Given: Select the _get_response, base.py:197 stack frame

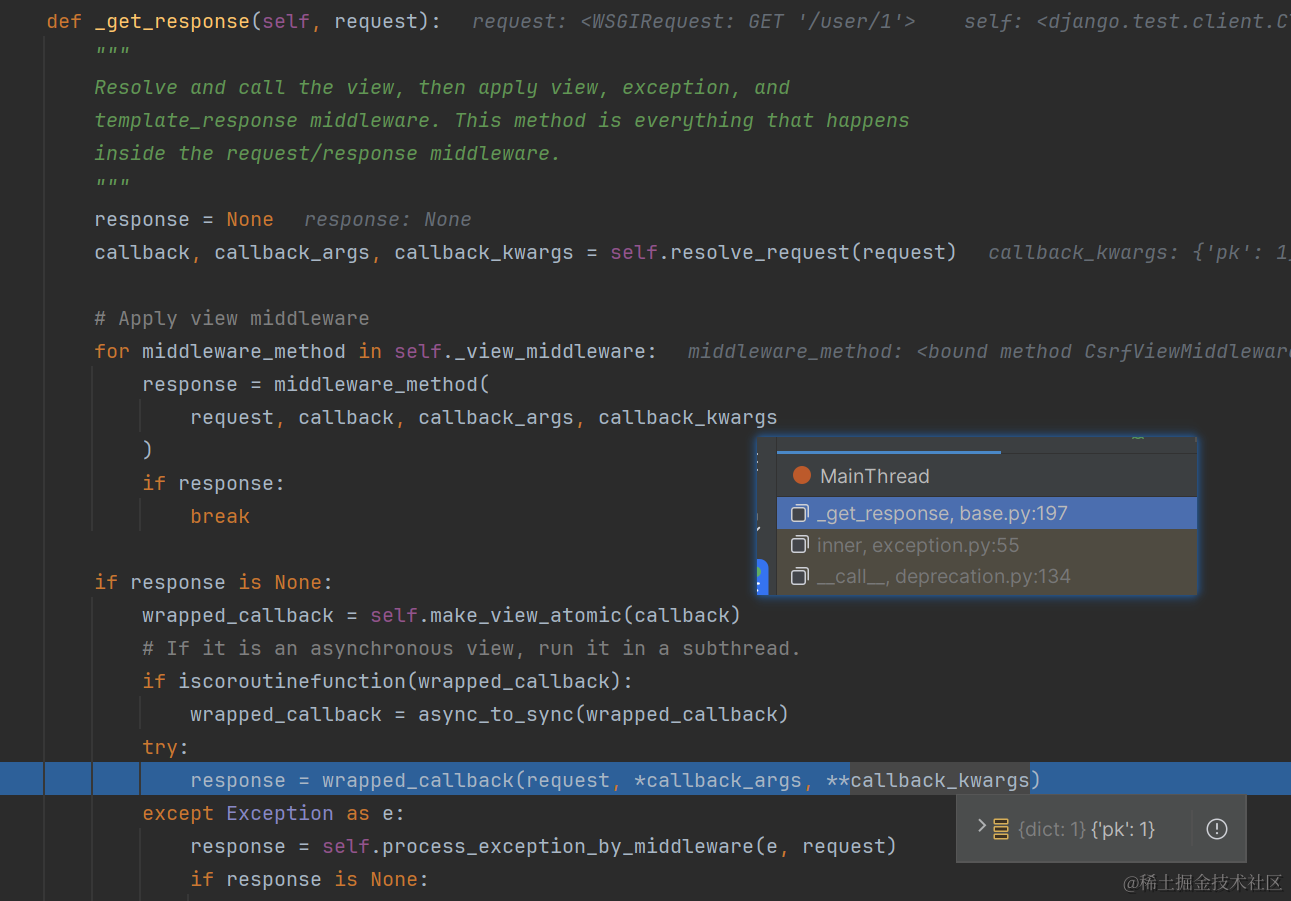Looking at the screenshot, I should point(986,513).
